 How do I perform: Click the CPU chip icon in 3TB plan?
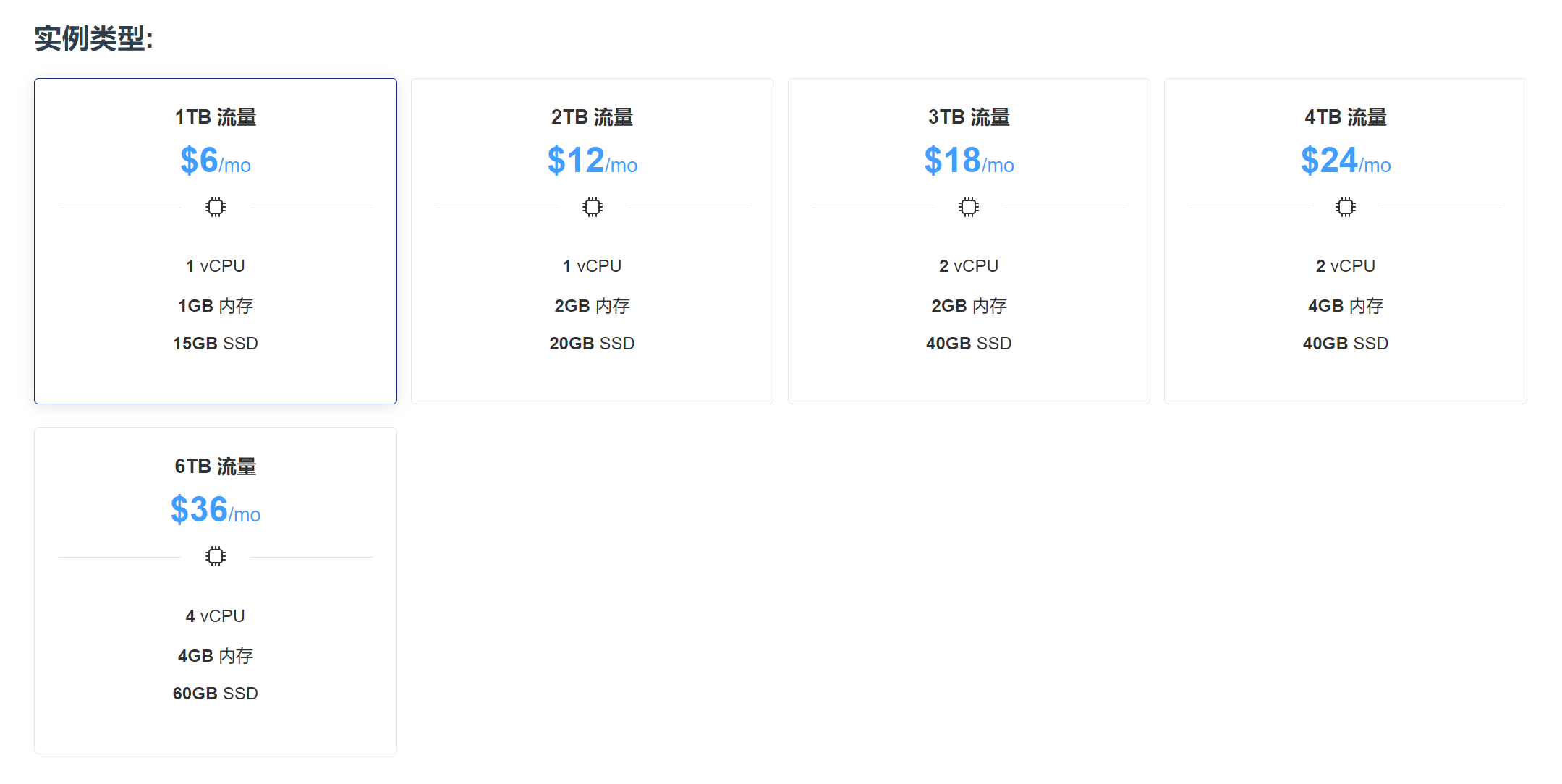pos(969,208)
